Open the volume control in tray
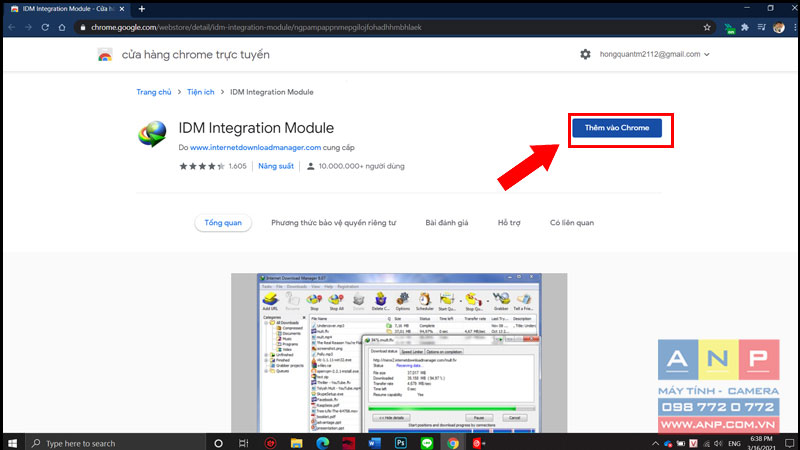800x450 pixels. click(719, 443)
